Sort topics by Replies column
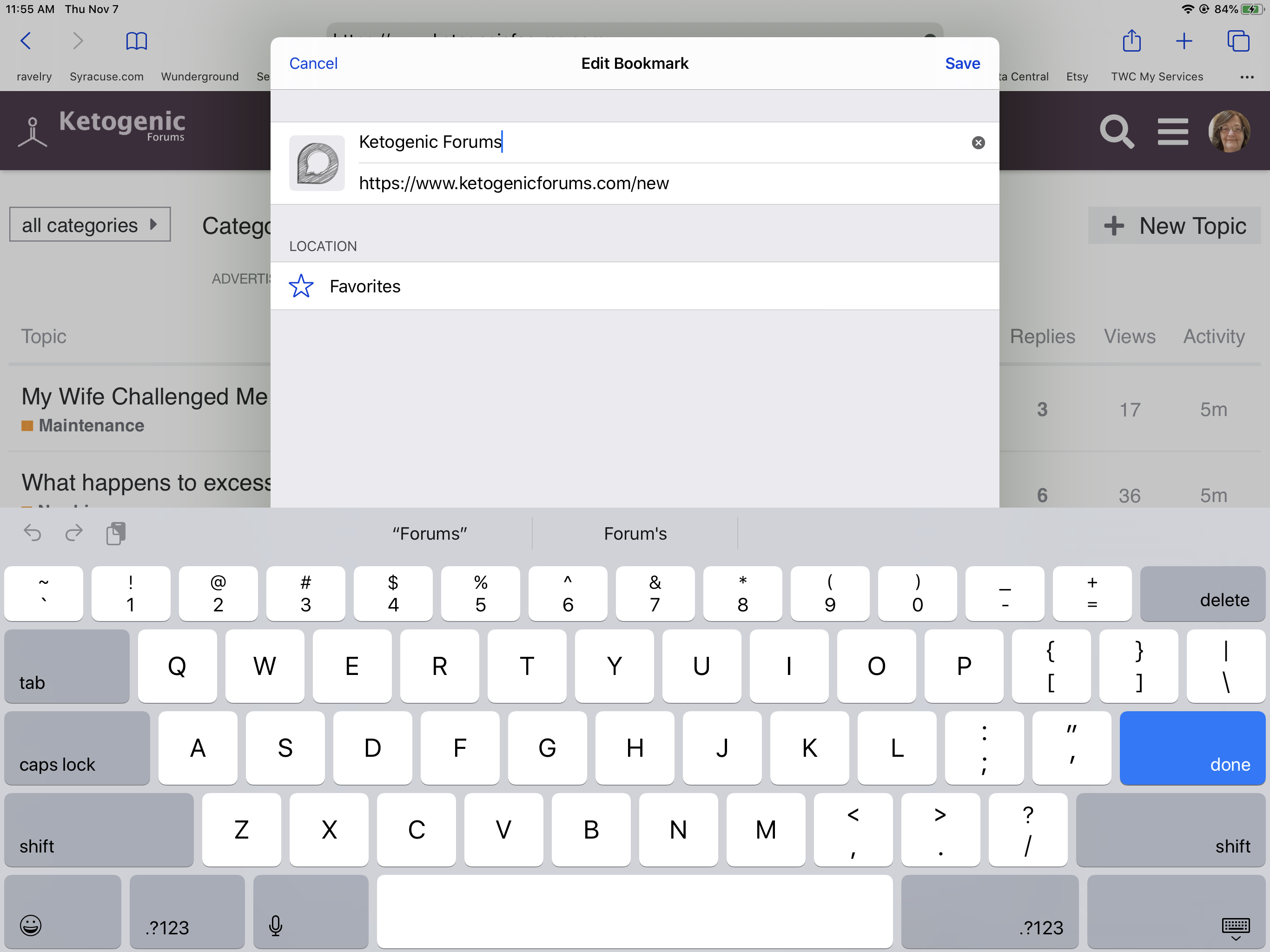 click(1042, 336)
